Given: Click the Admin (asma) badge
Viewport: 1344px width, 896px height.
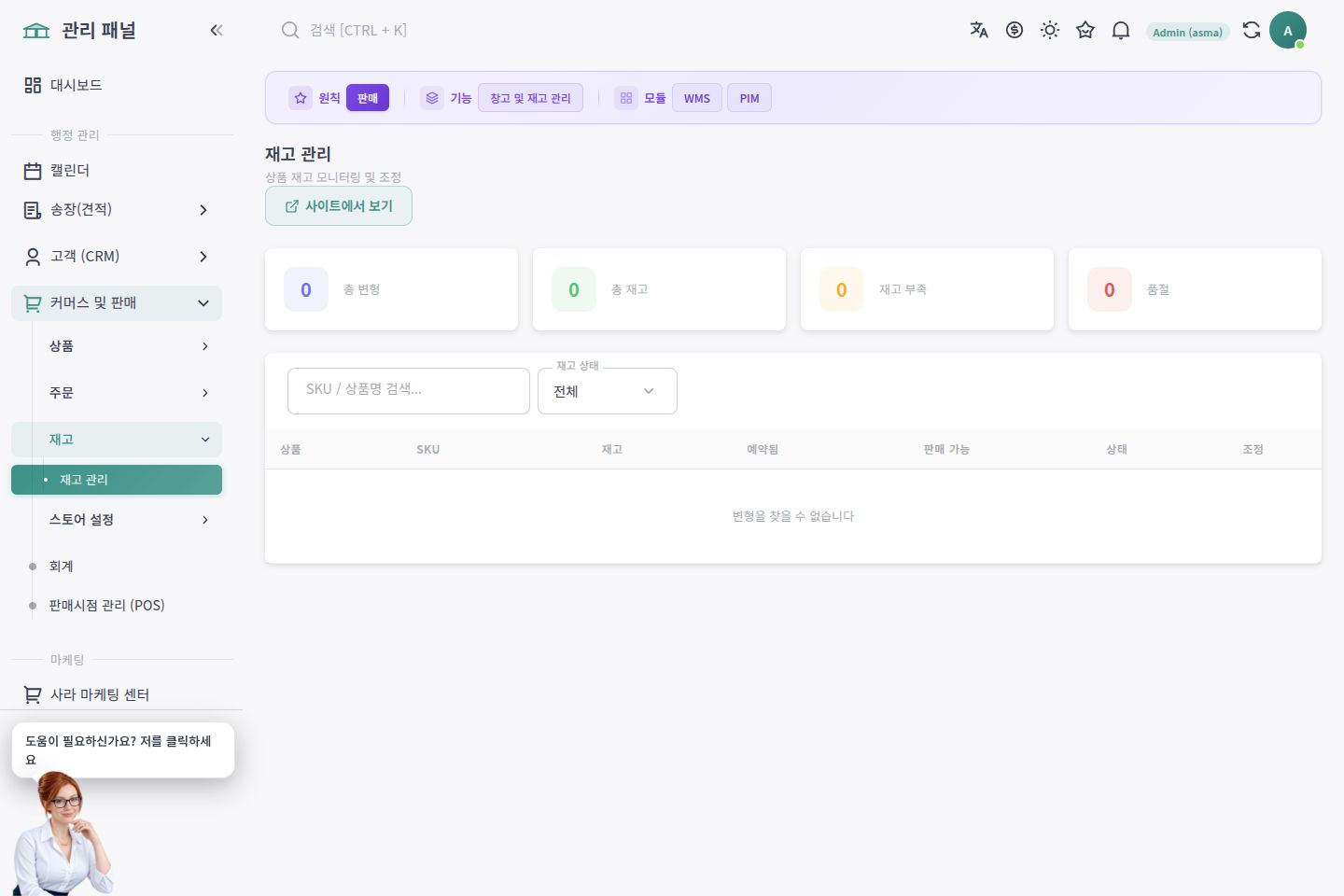Looking at the screenshot, I should click(x=1187, y=32).
